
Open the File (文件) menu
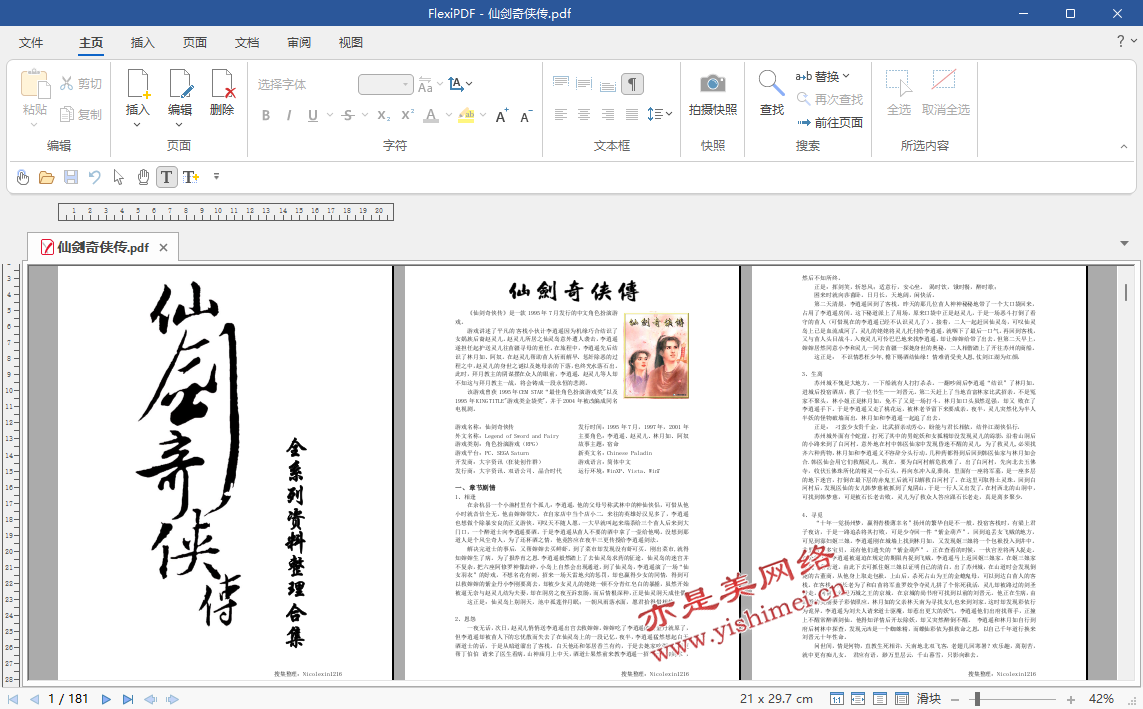pos(31,42)
